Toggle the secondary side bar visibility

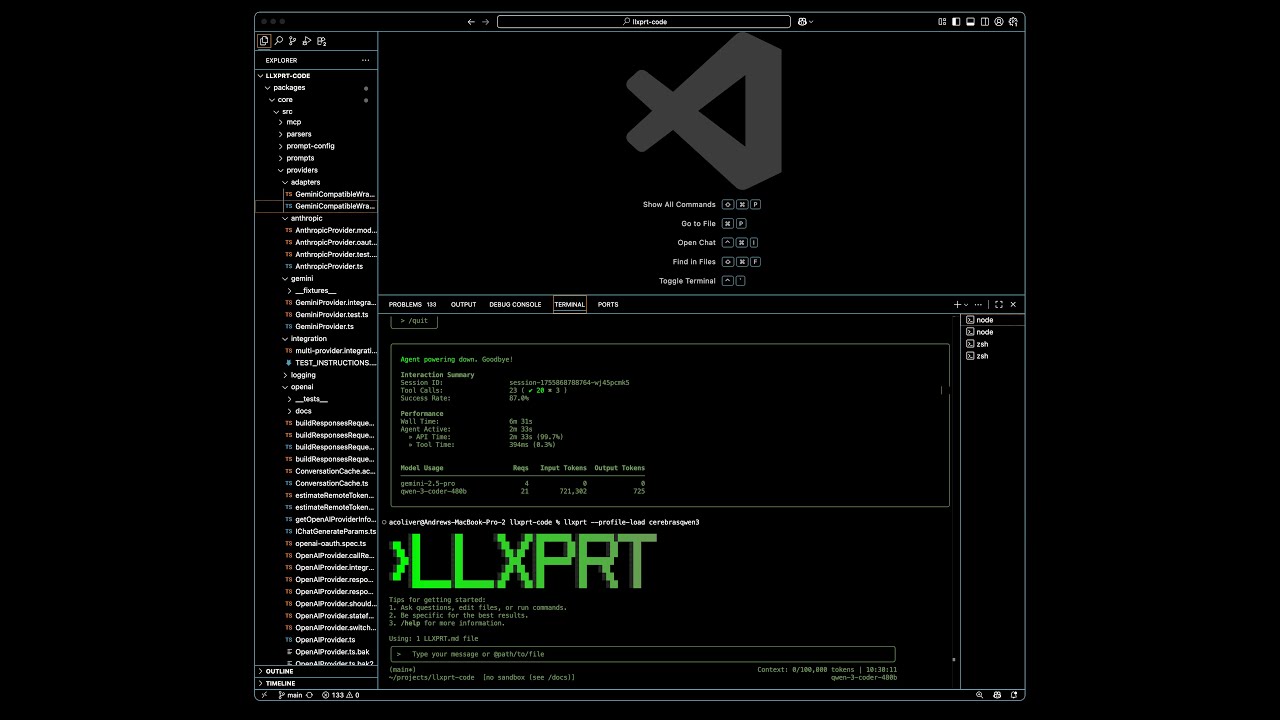tap(985, 21)
